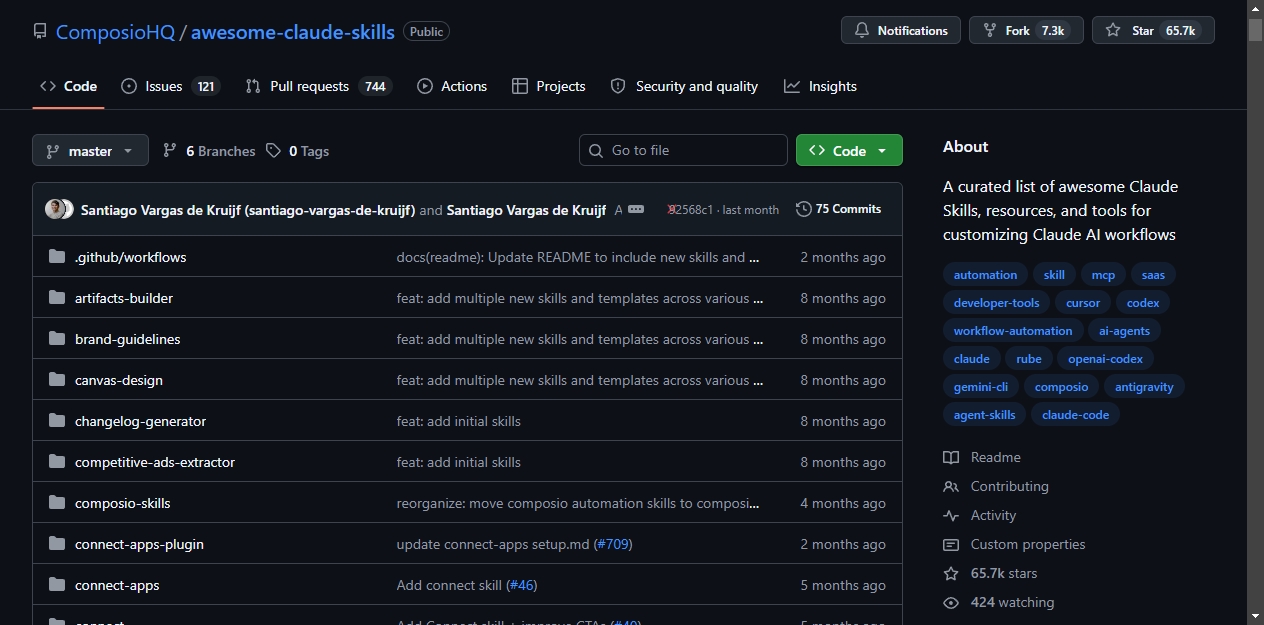This screenshot has width=1264, height=625.
Task: Open Custom properties
Action: click(x=1014, y=544)
